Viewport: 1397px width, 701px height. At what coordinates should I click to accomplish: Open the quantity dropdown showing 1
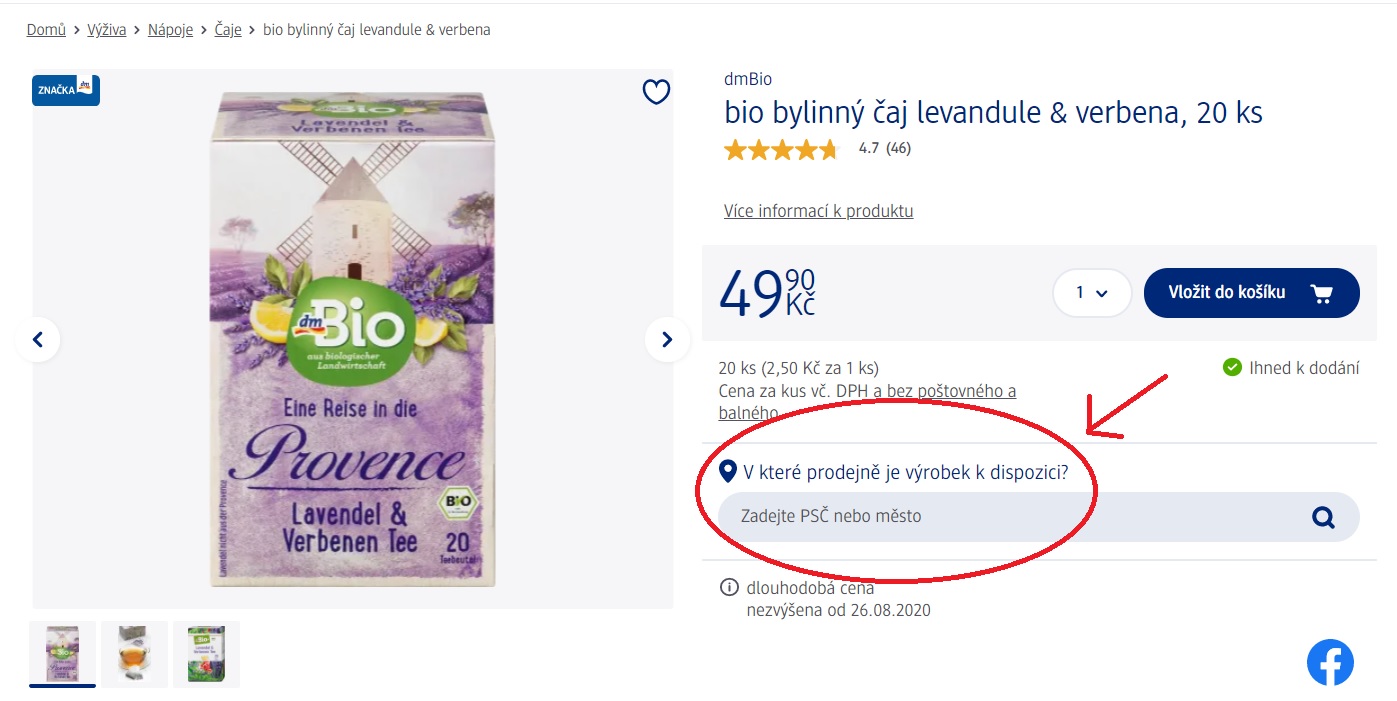(x=1091, y=293)
